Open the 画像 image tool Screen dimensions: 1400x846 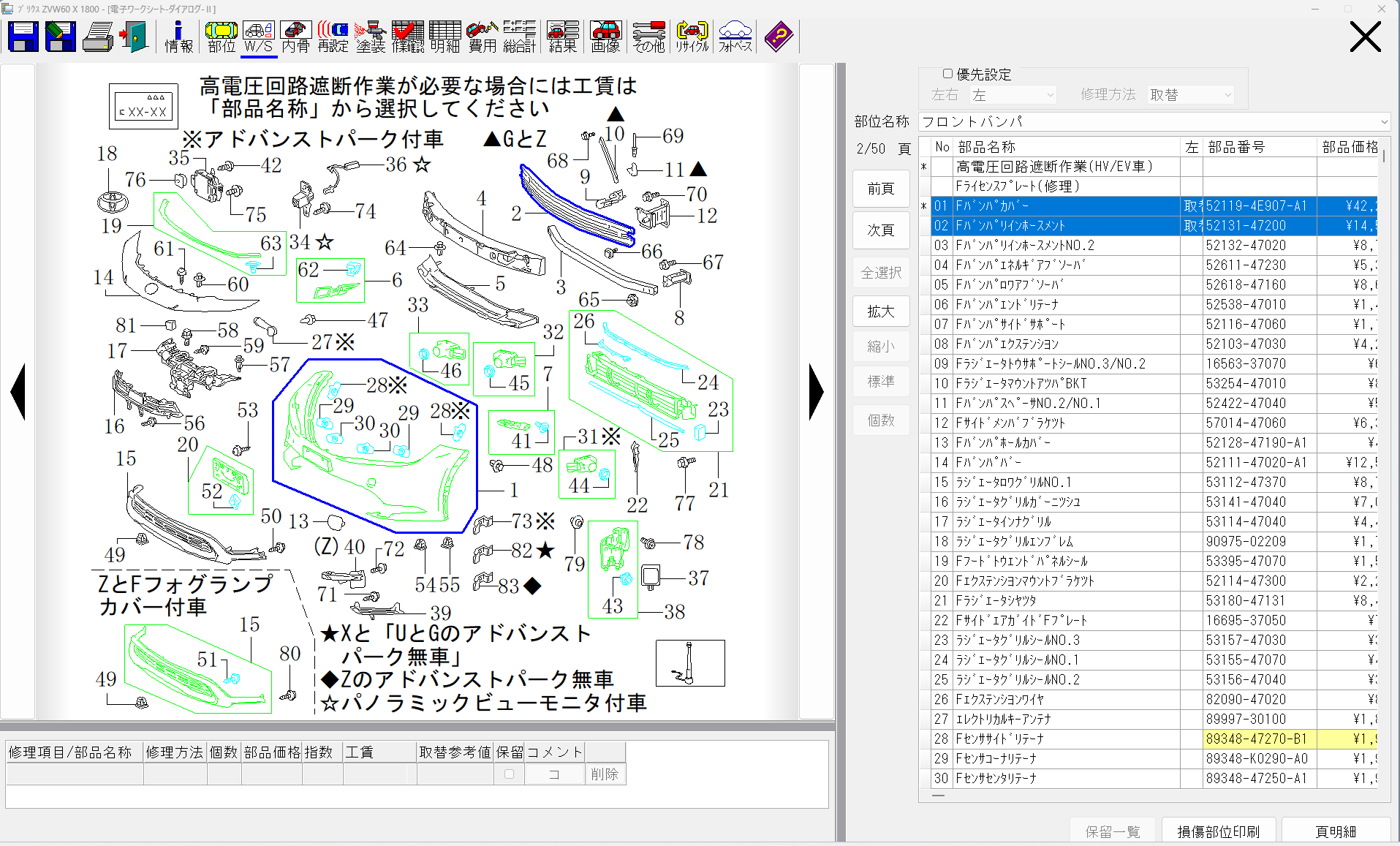[605, 37]
